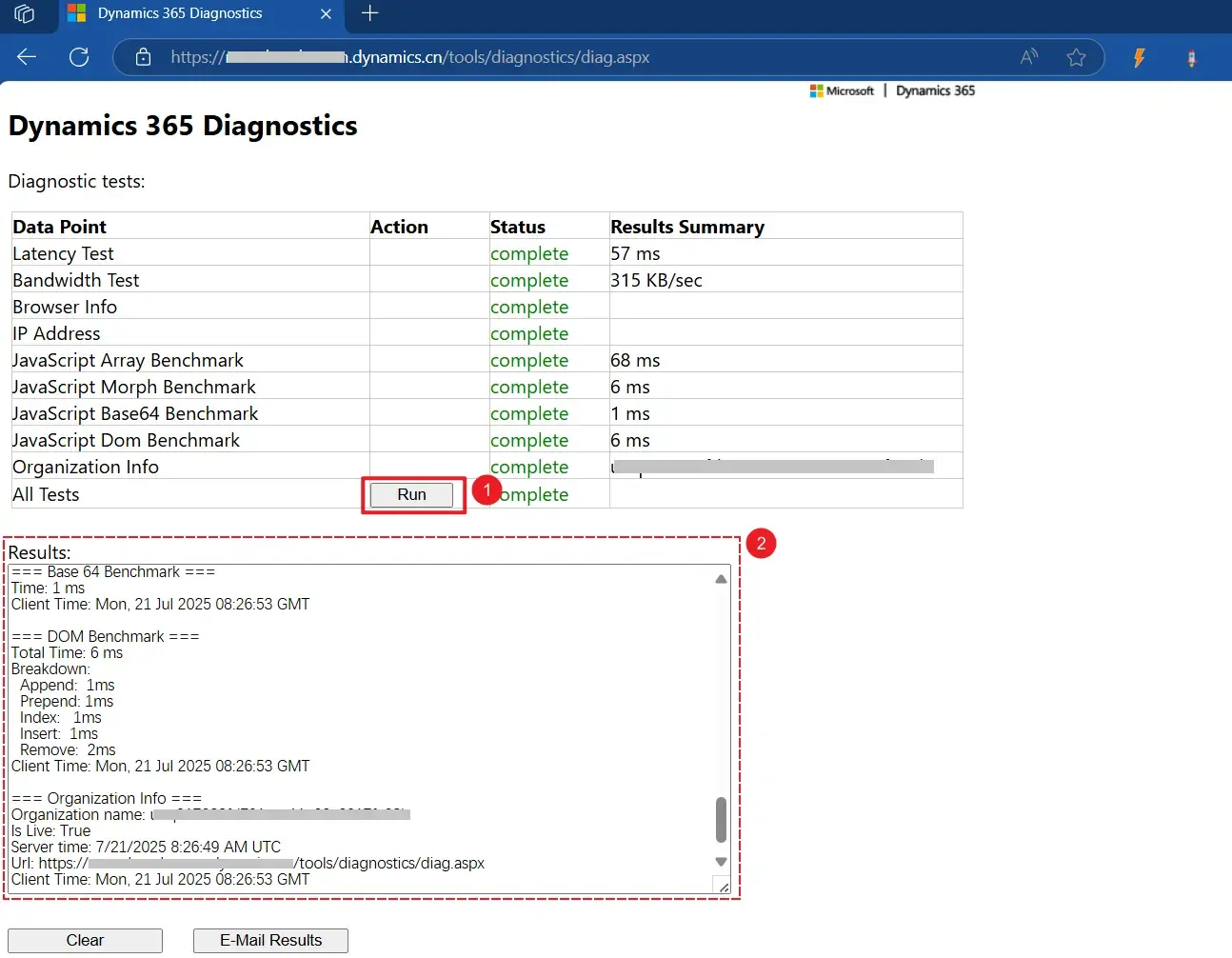Click the "Is Live: True" line
The height and width of the screenshot is (958, 1232).
tap(50, 830)
